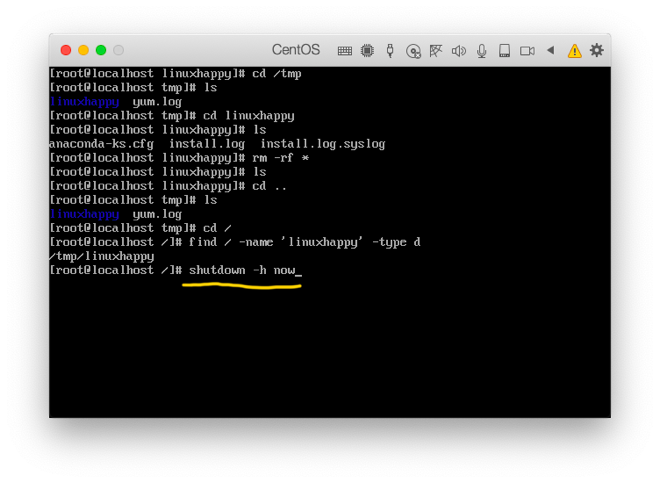Screen dimensions: 660x483
Task: Click the CD/DVD drive icon
Action: pos(413,51)
